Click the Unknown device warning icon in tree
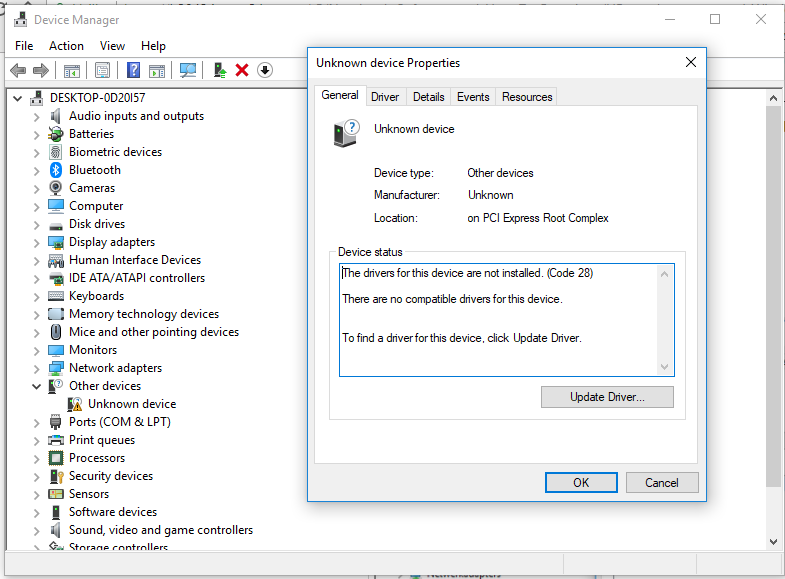 [x=75, y=404]
